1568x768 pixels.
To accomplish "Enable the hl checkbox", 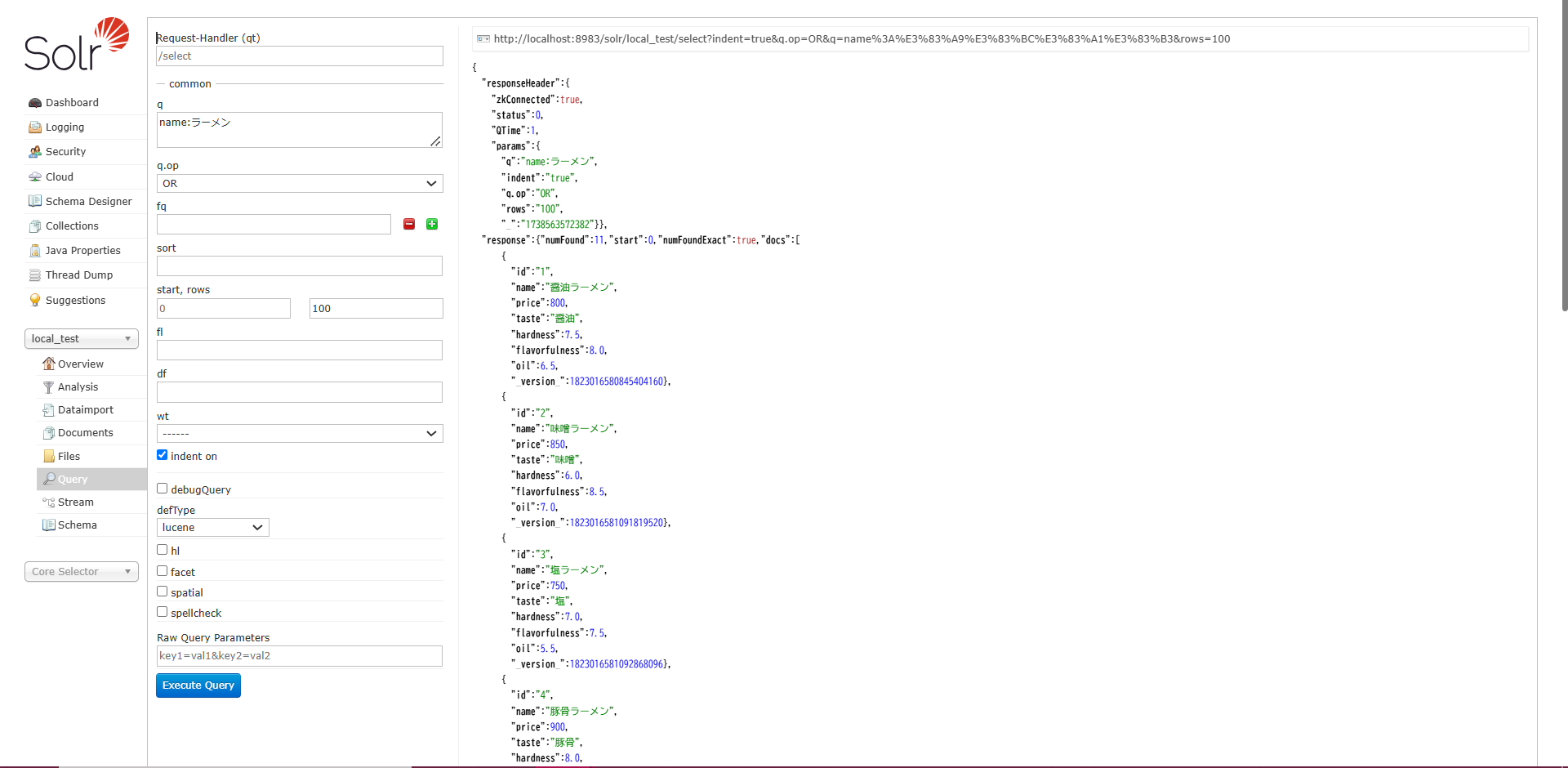I will click(x=163, y=550).
